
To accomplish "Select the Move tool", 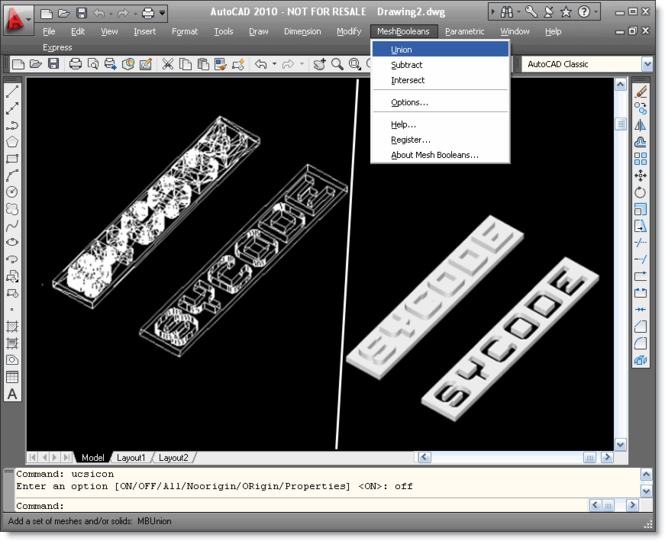I will (640, 175).
